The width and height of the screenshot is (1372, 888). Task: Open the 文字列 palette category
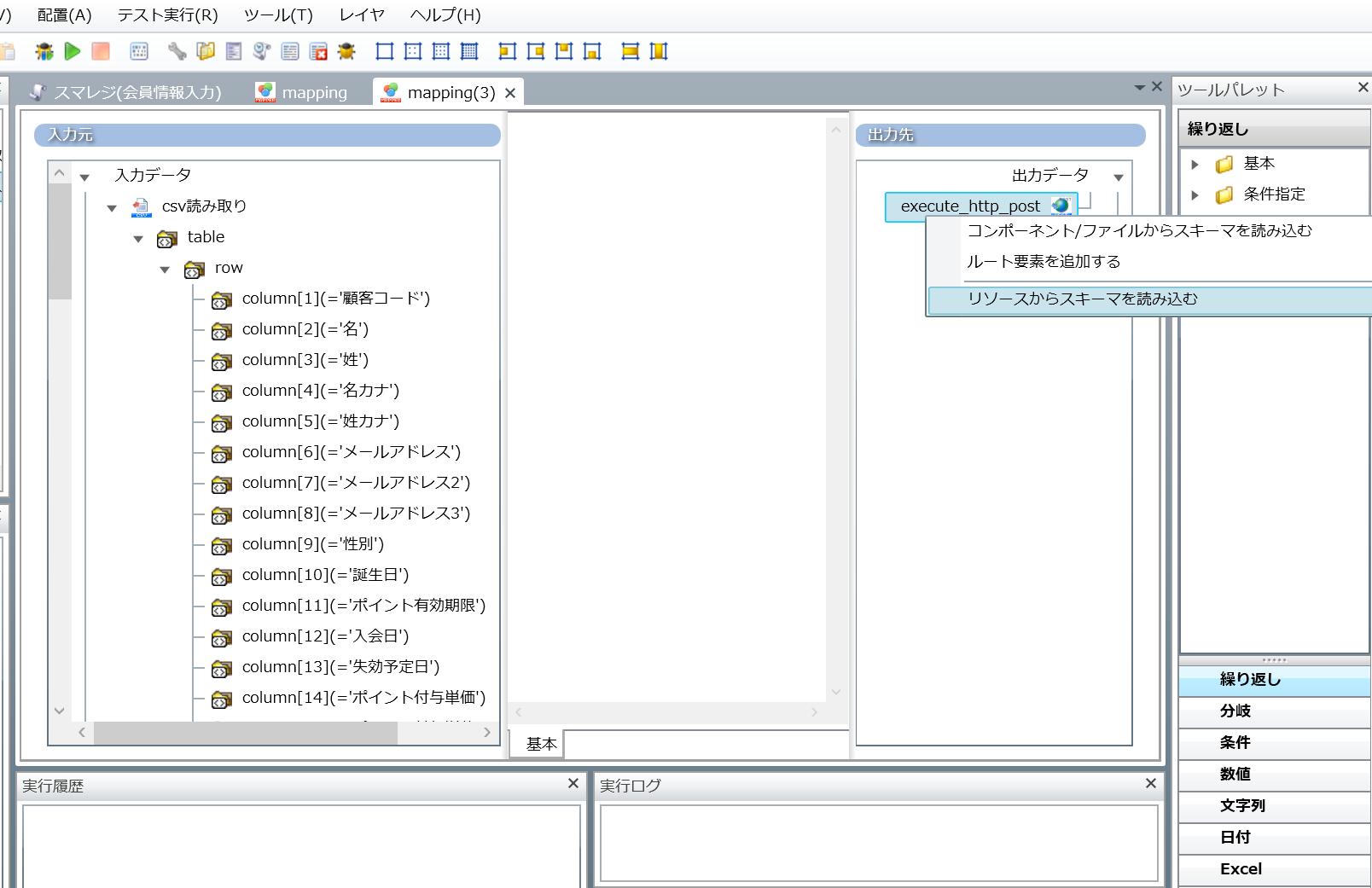tap(1274, 806)
